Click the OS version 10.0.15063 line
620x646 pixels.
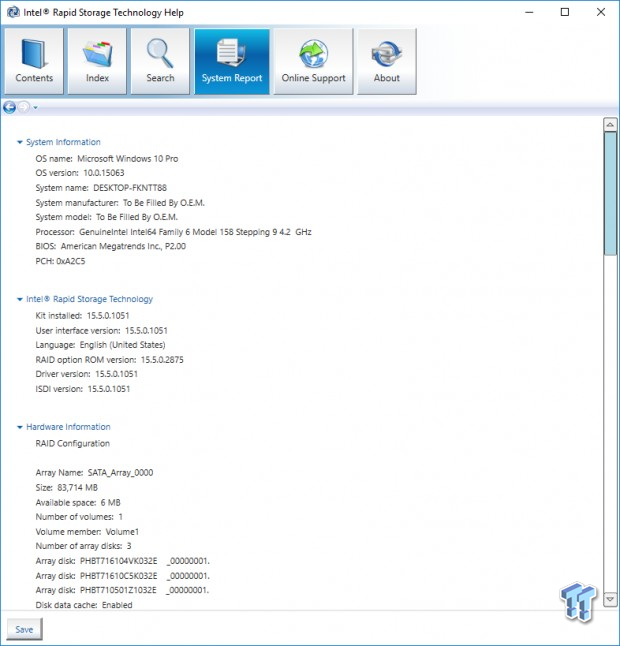tap(80, 173)
